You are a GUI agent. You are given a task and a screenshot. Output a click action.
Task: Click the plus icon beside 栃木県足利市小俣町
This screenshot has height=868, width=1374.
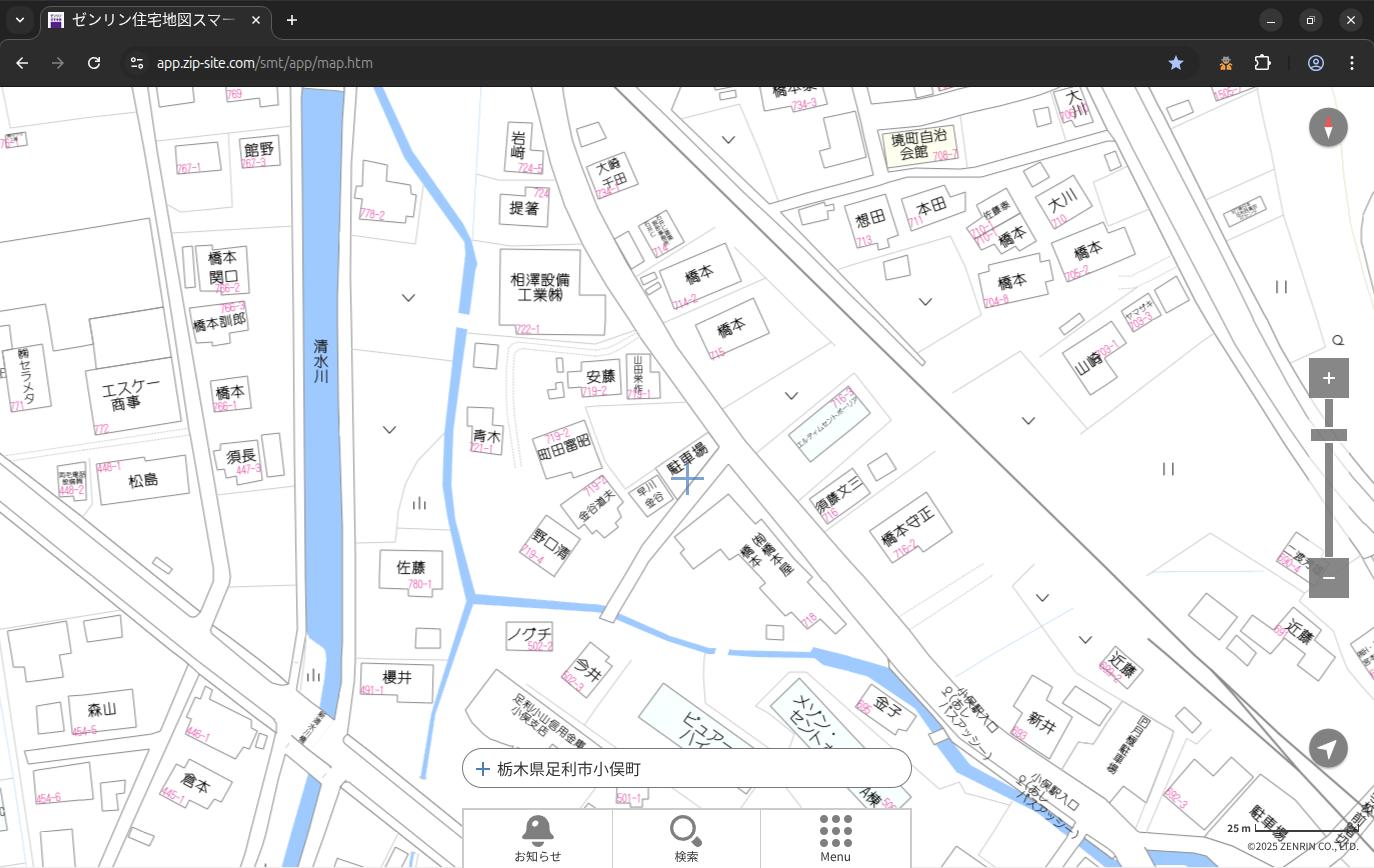click(483, 769)
